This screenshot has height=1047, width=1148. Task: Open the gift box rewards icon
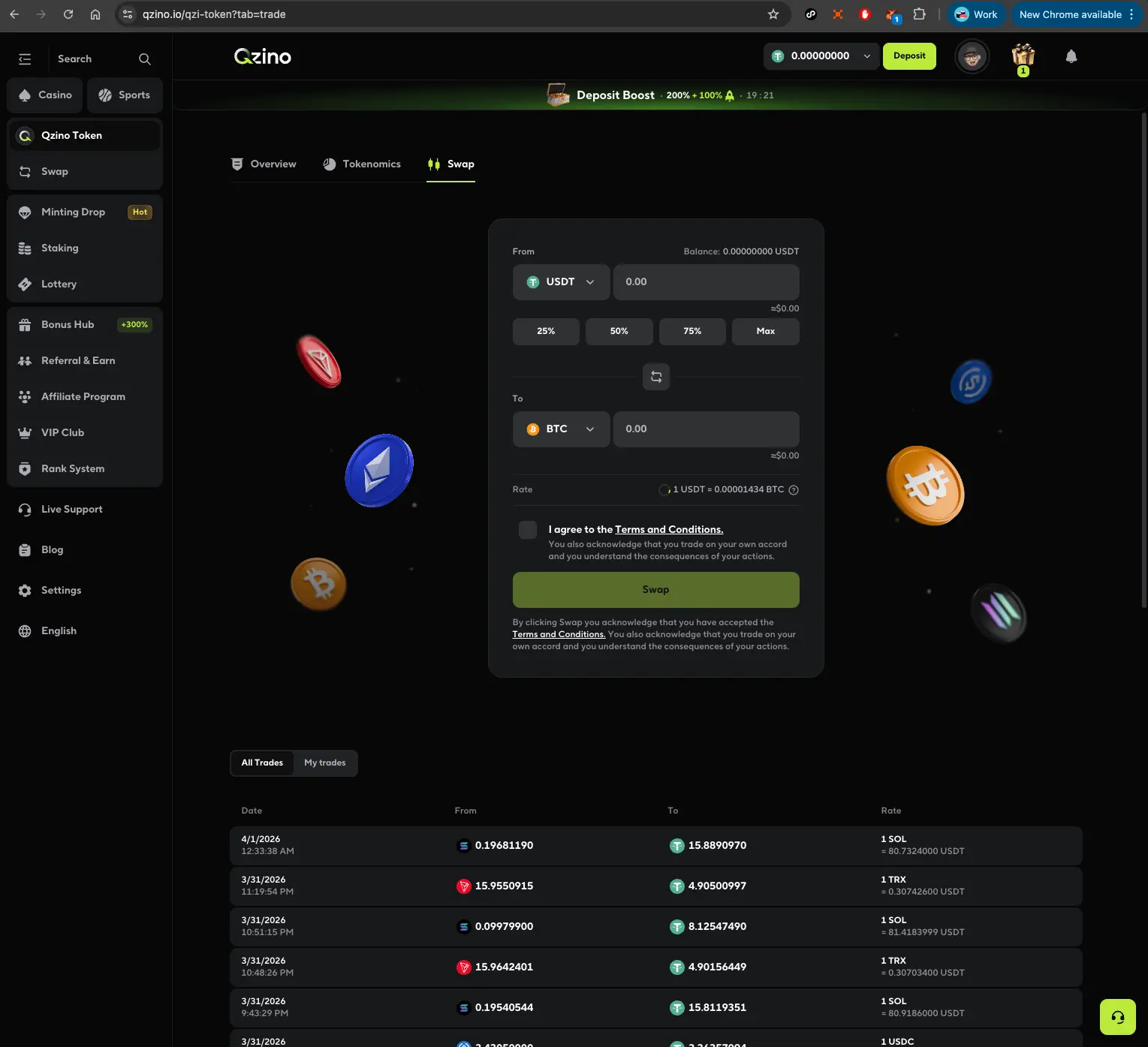[1023, 56]
